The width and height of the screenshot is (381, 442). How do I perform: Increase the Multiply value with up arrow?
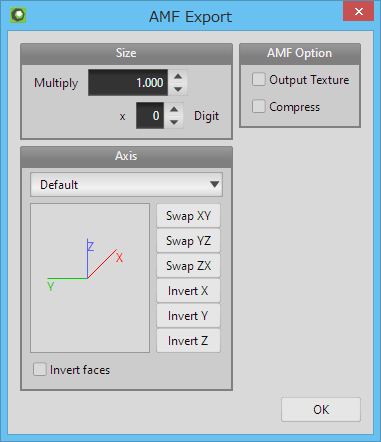coord(178,76)
